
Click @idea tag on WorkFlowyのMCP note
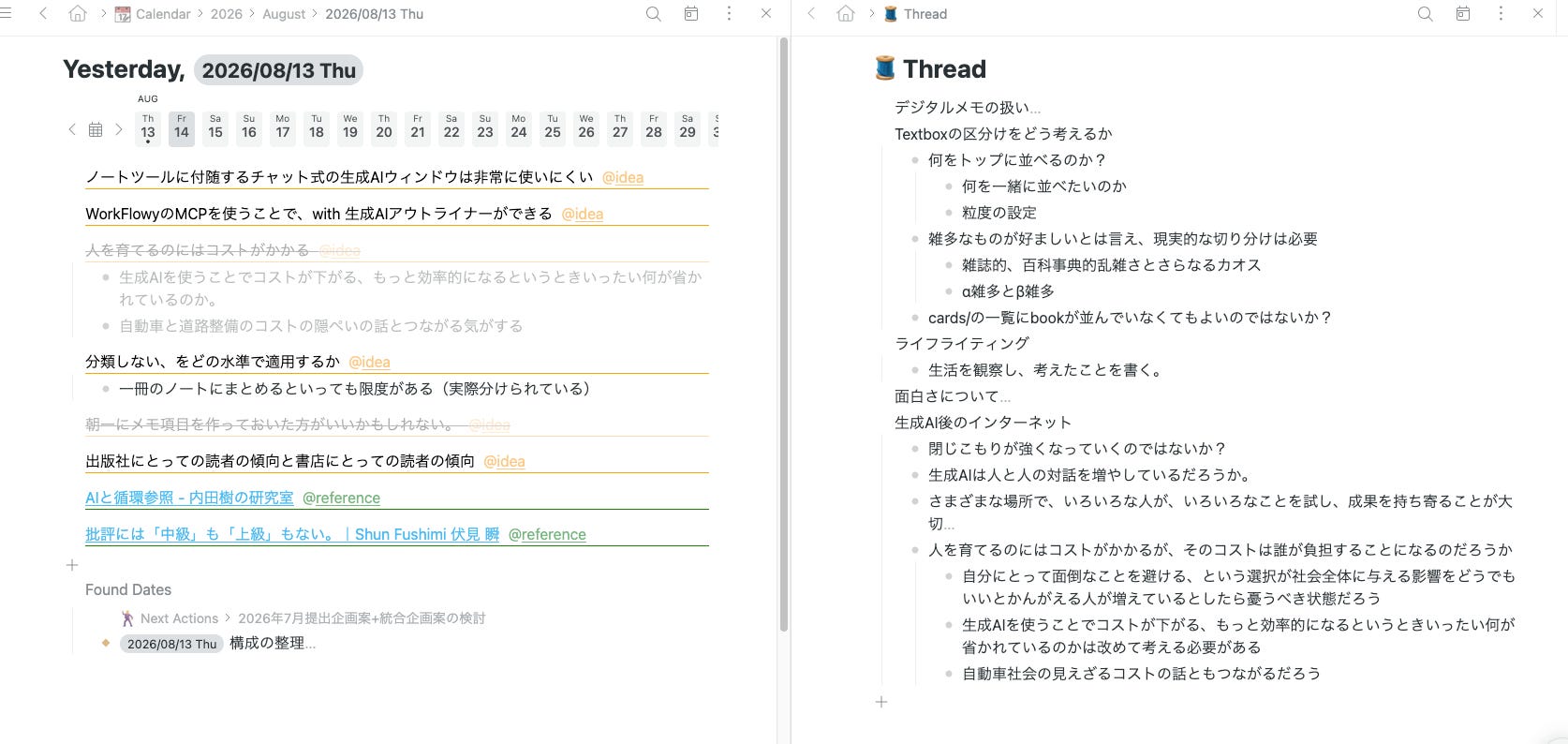pyautogui.click(x=583, y=214)
